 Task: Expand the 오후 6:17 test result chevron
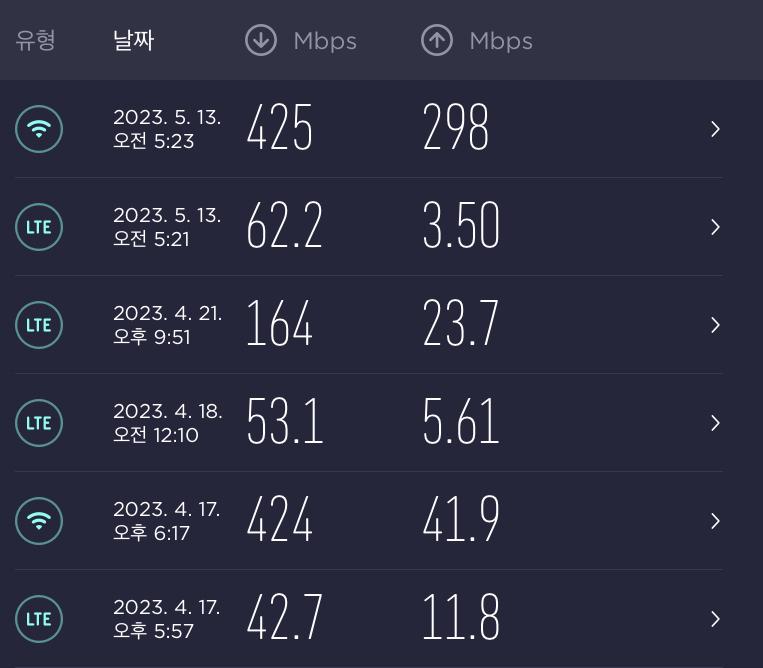coord(715,521)
